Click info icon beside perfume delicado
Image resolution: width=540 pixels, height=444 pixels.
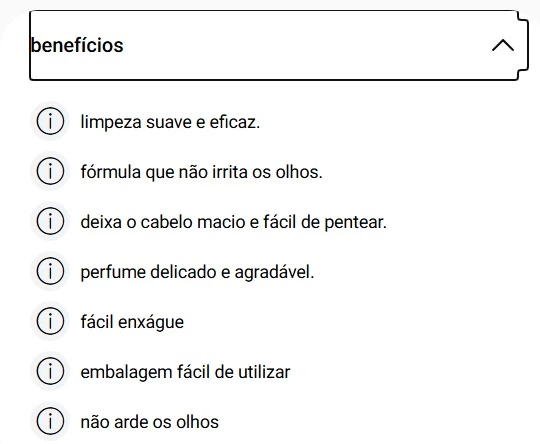point(50,271)
